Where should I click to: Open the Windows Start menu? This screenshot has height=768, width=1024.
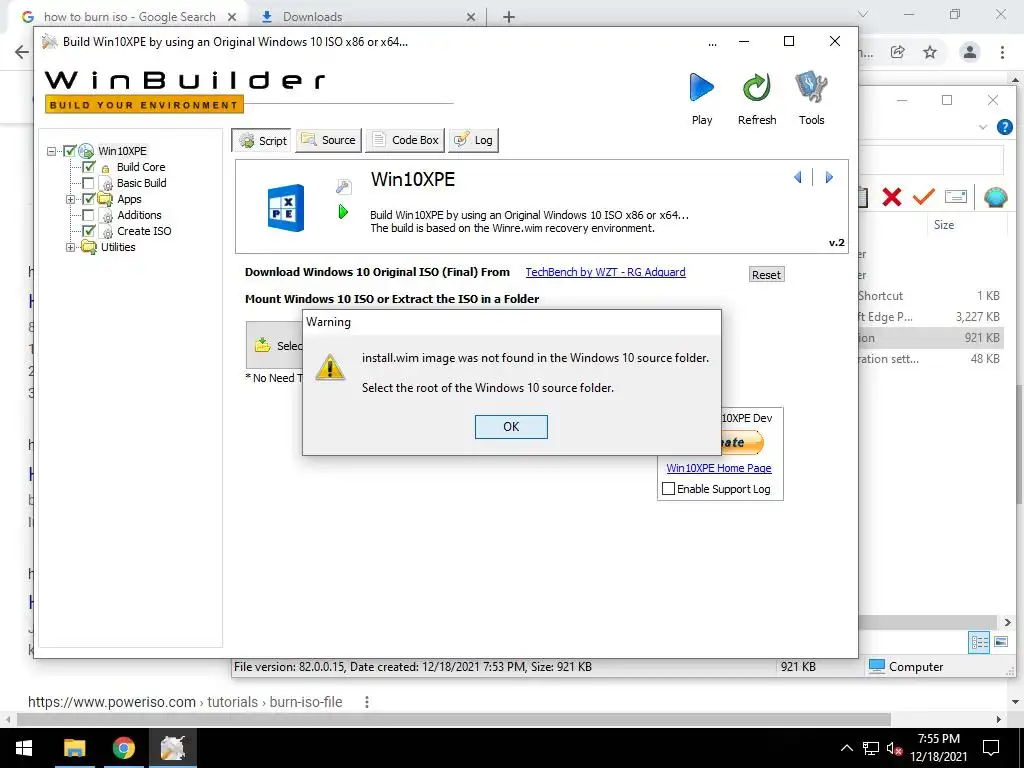pyautogui.click(x=24, y=748)
